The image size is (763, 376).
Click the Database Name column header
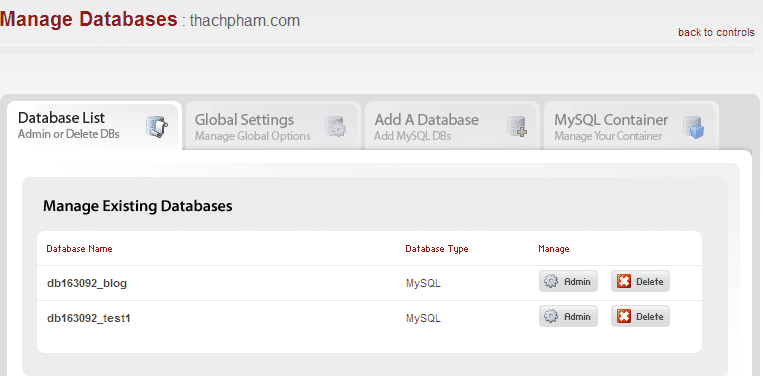(79, 249)
